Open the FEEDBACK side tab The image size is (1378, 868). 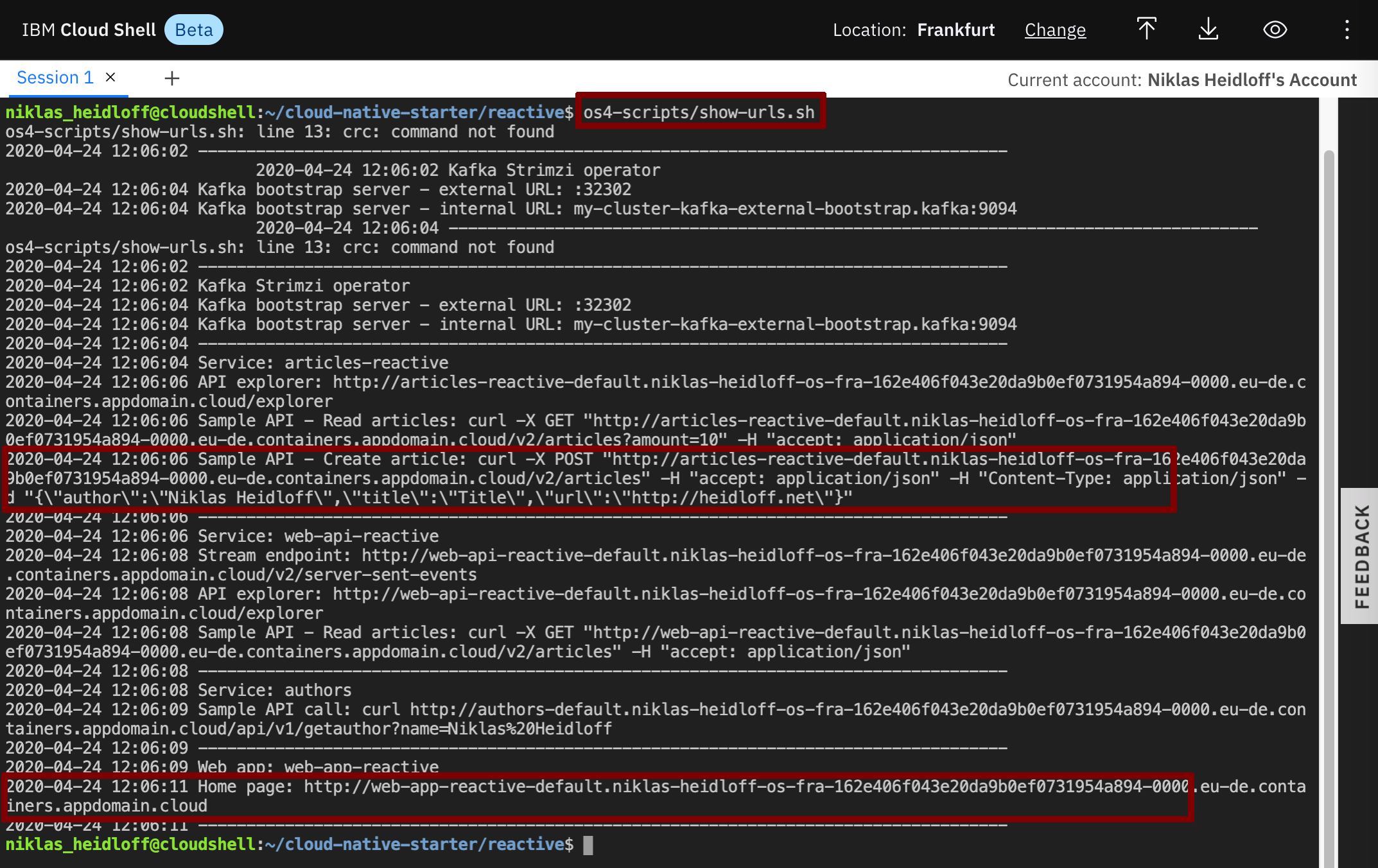tap(1361, 556)
